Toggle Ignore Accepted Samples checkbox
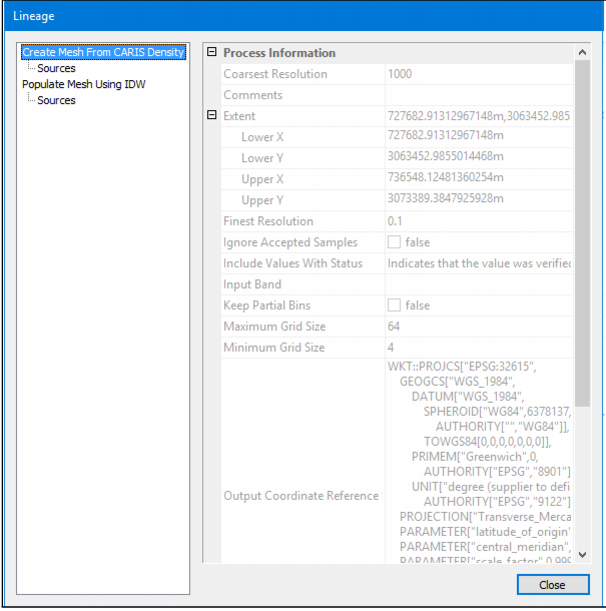This screenshot has width=606, height=611. pos(394,242)
